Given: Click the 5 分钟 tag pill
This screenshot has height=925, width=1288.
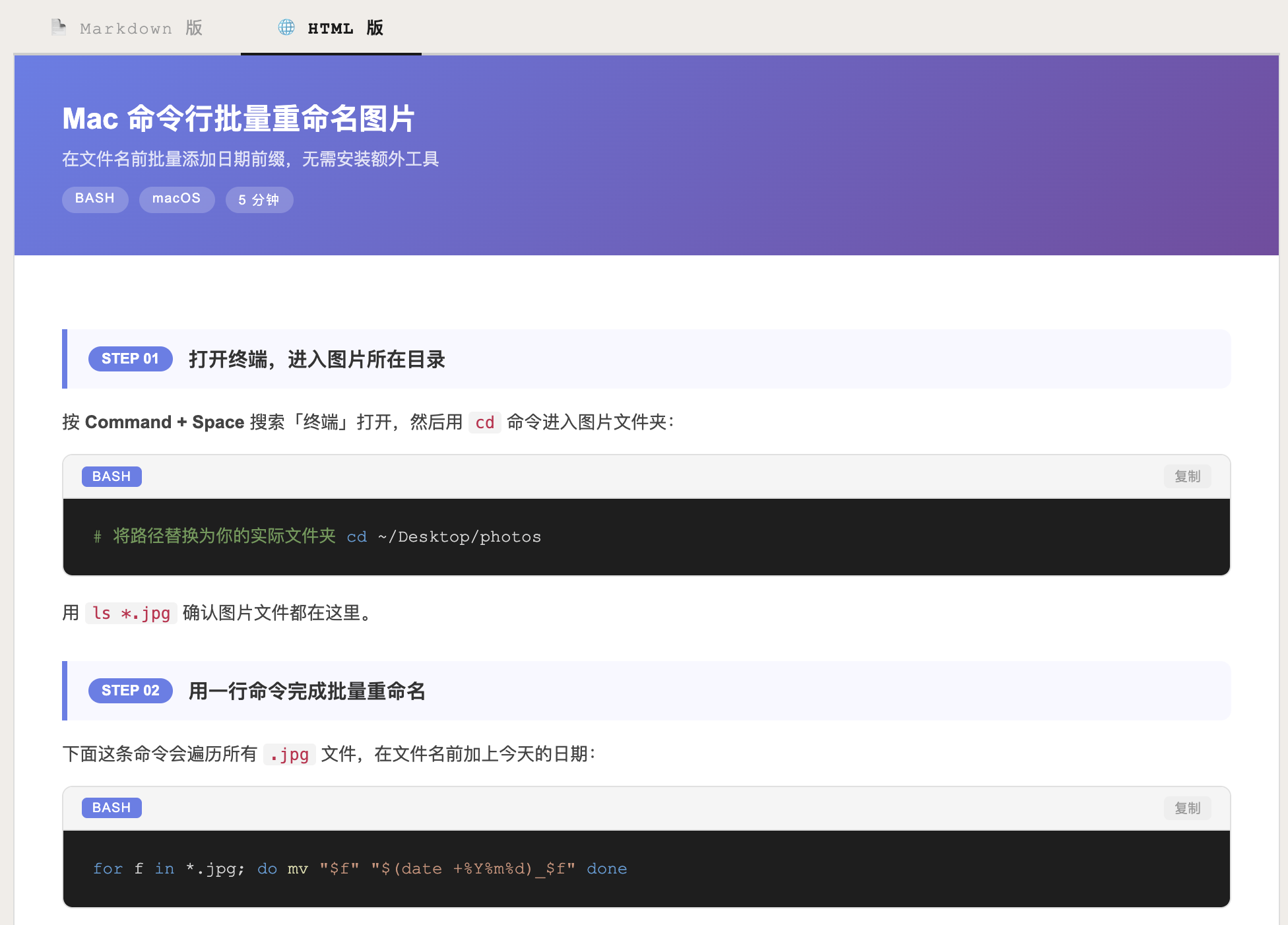Looking at the screenshot, I should point(259,199).
